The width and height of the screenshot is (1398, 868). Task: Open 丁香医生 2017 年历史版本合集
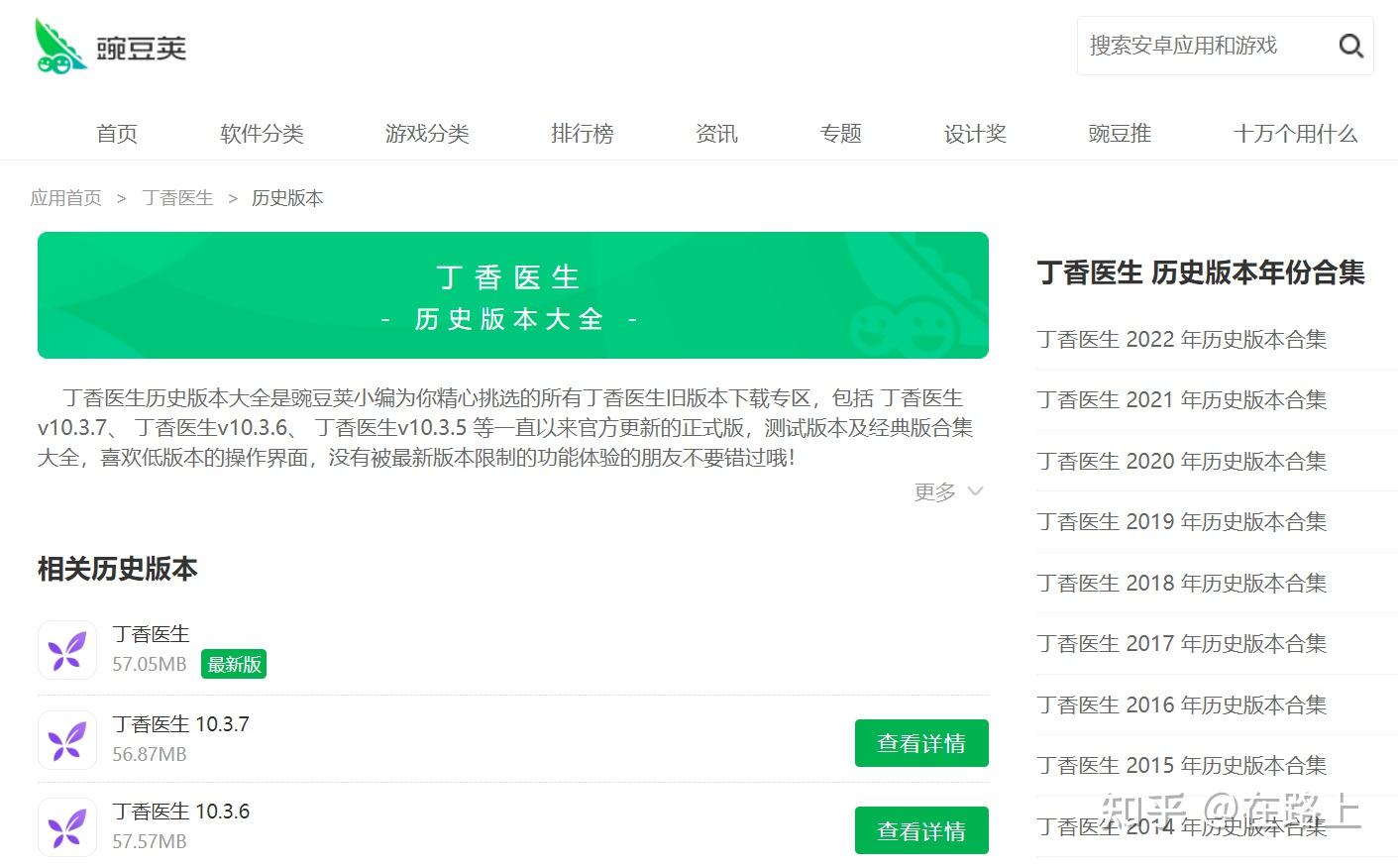[x=1181, y=643]
